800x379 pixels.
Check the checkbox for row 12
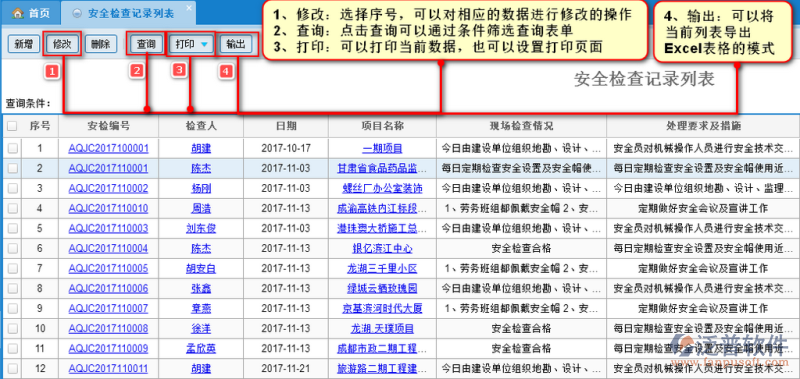[x=12, y=368]
